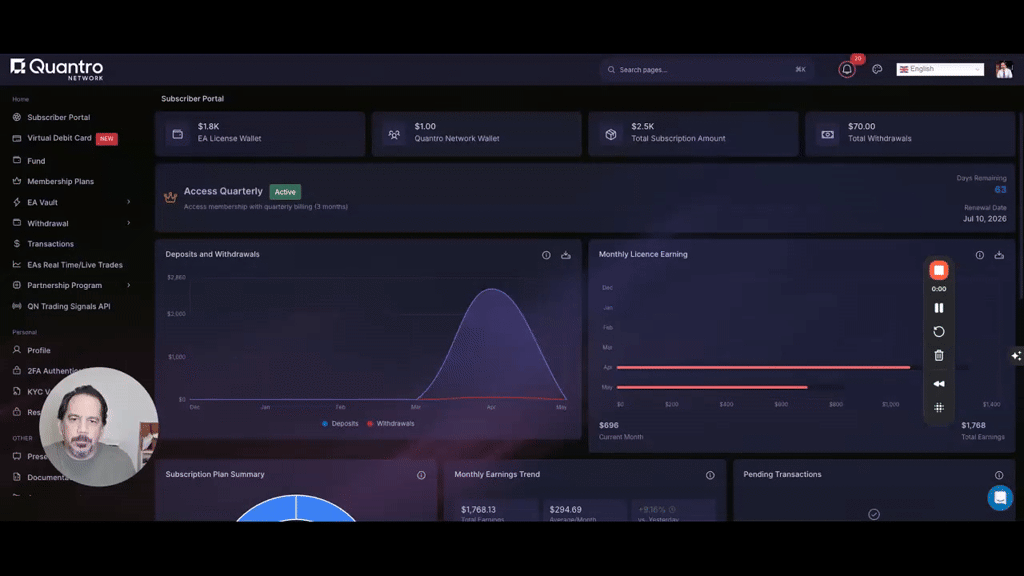This screenshot has width=1024, height=576.
Task: Open EAs Real Time/Live Trades
Action: pos(74,264)
